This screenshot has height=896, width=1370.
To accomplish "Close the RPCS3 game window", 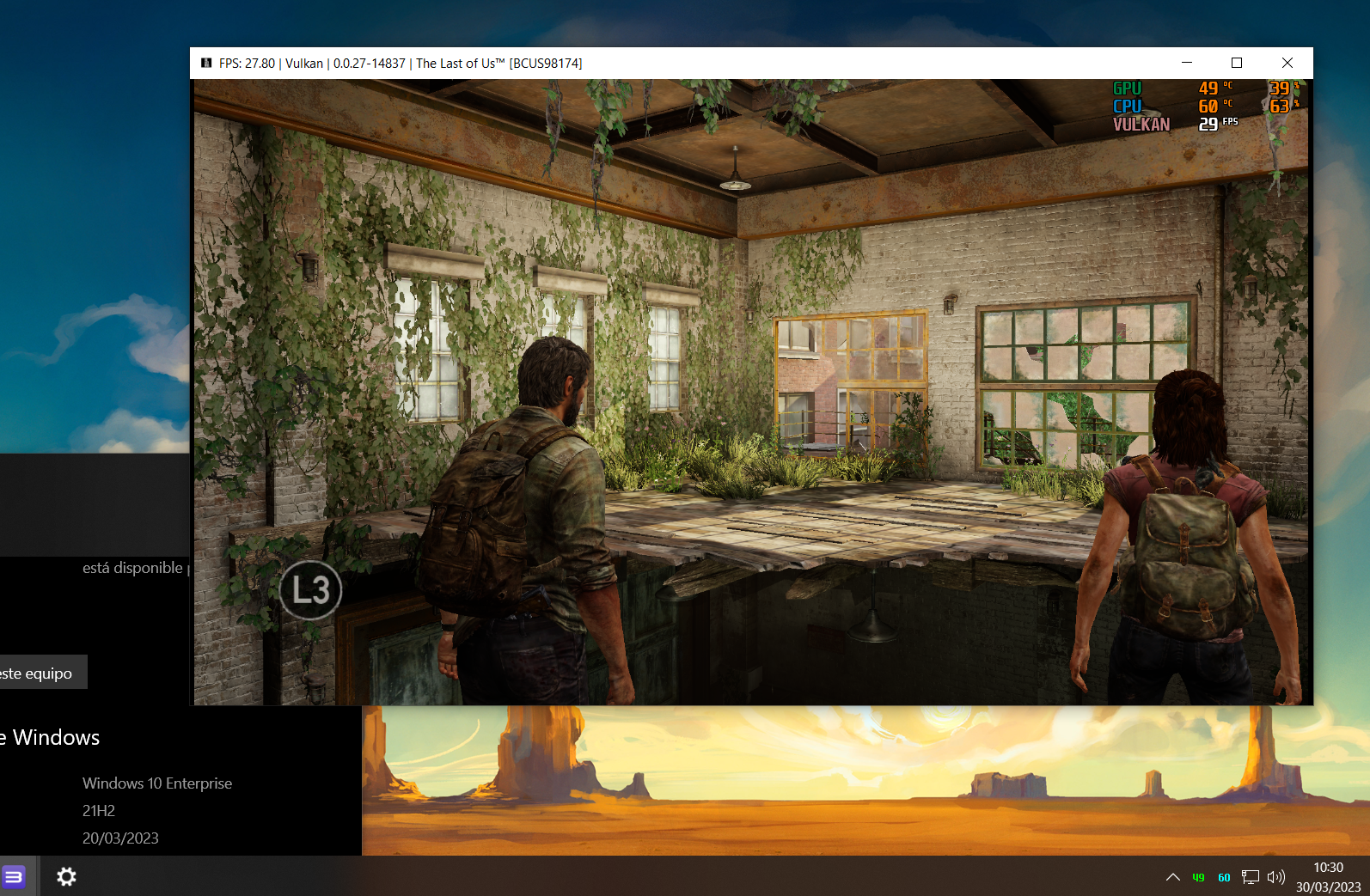I will pyautogui.click(x=1287, y=63).
